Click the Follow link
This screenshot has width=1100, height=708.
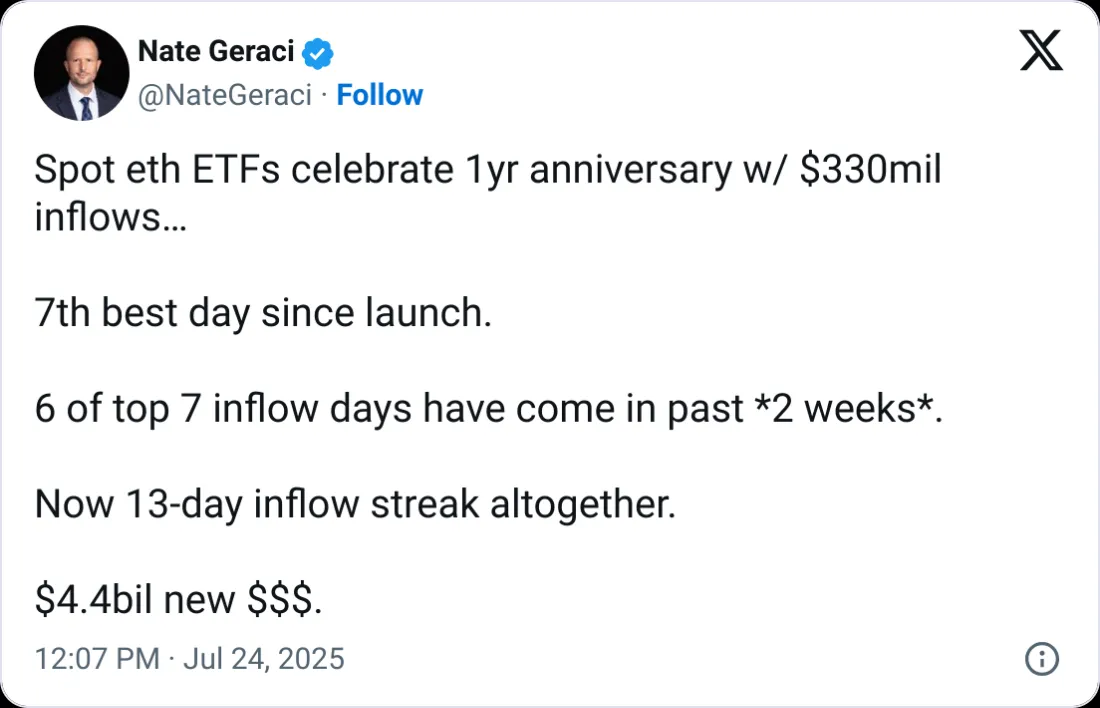point(380,94)
